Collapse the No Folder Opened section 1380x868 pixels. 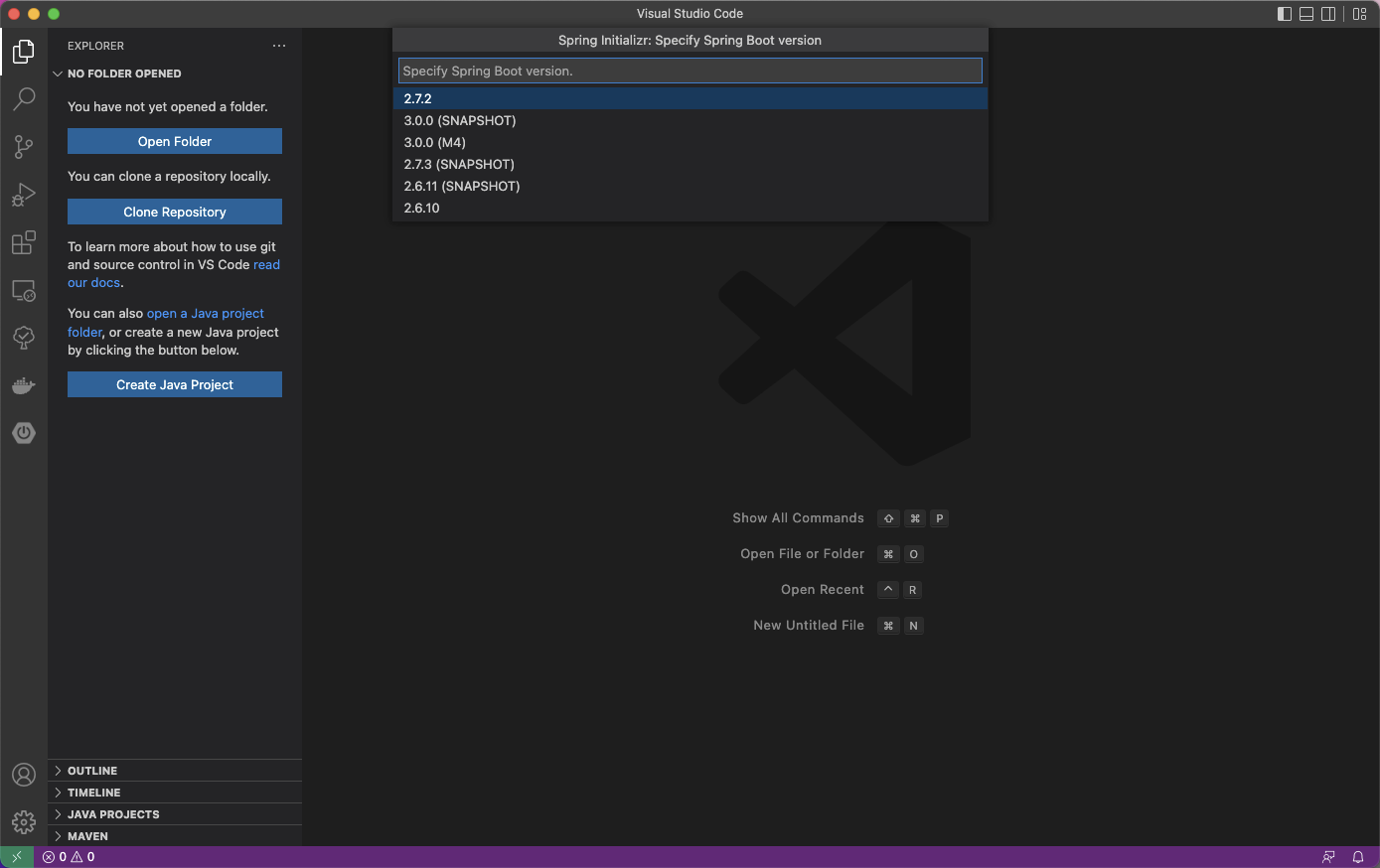tap(175, 73)
